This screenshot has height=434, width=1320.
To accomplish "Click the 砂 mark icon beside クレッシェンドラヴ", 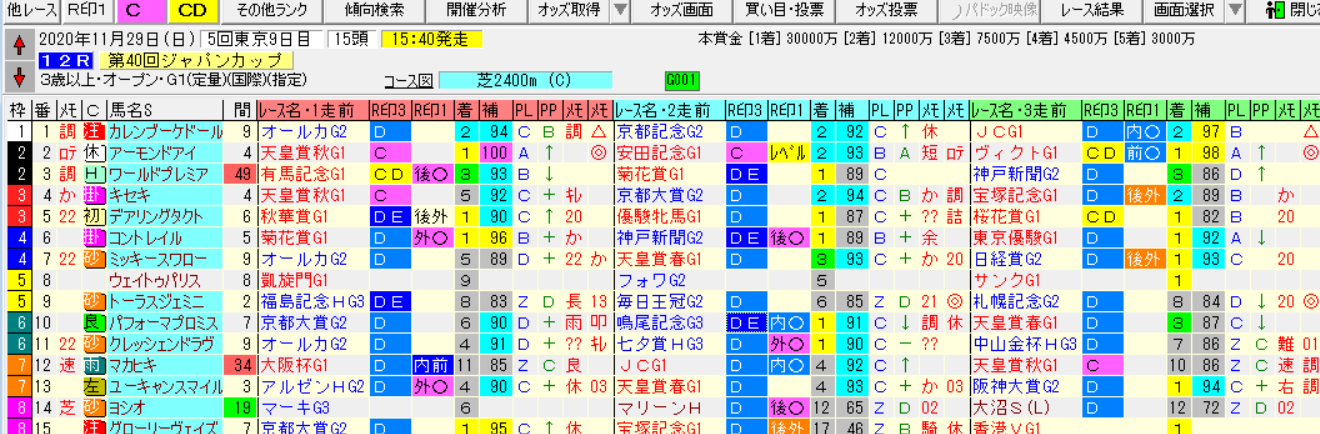I will [x=93, y=344].
